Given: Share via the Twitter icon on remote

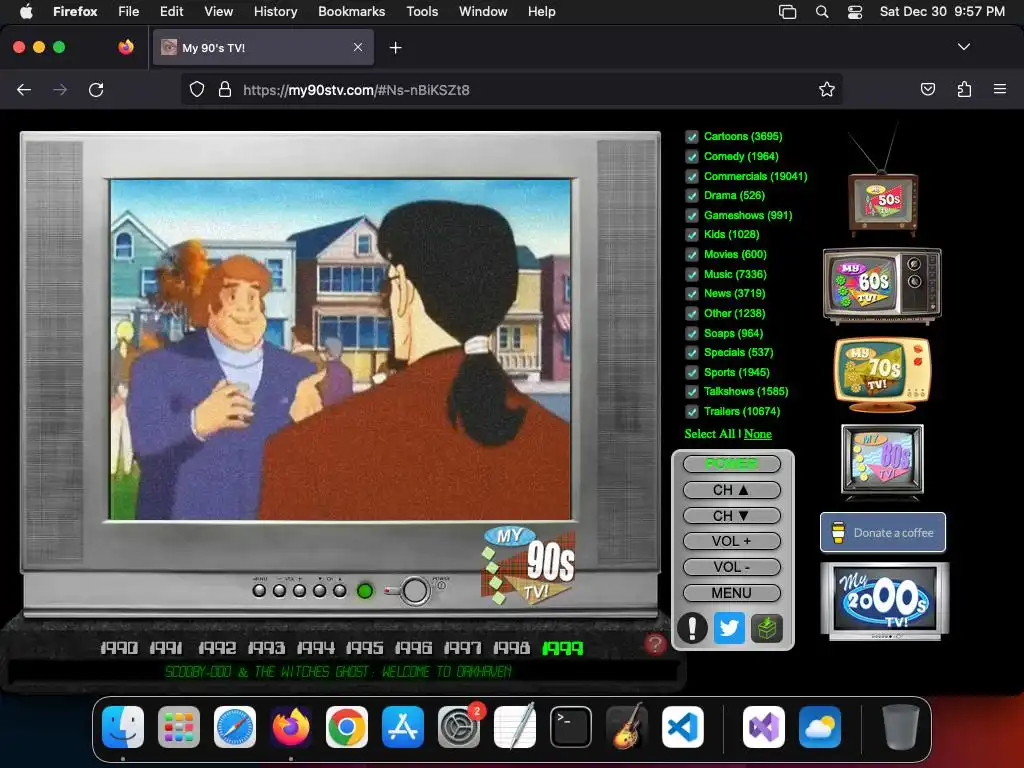Looking at the screenshot, I should (729, 628).
